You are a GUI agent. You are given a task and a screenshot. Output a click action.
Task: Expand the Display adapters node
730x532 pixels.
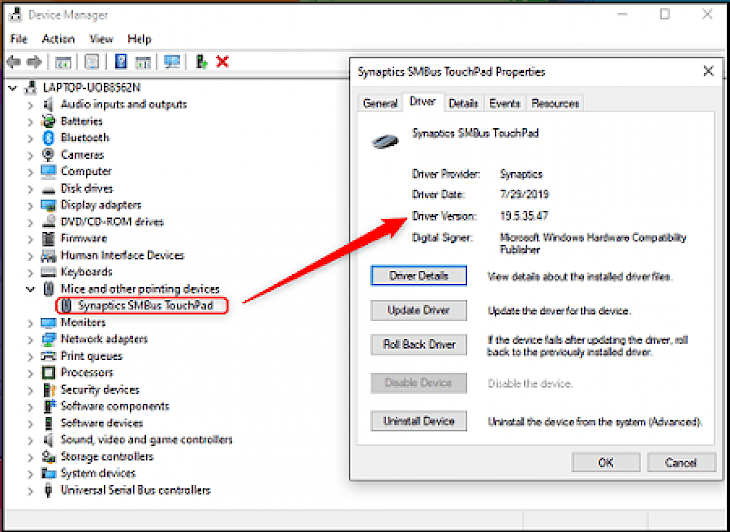coord(30,205)
